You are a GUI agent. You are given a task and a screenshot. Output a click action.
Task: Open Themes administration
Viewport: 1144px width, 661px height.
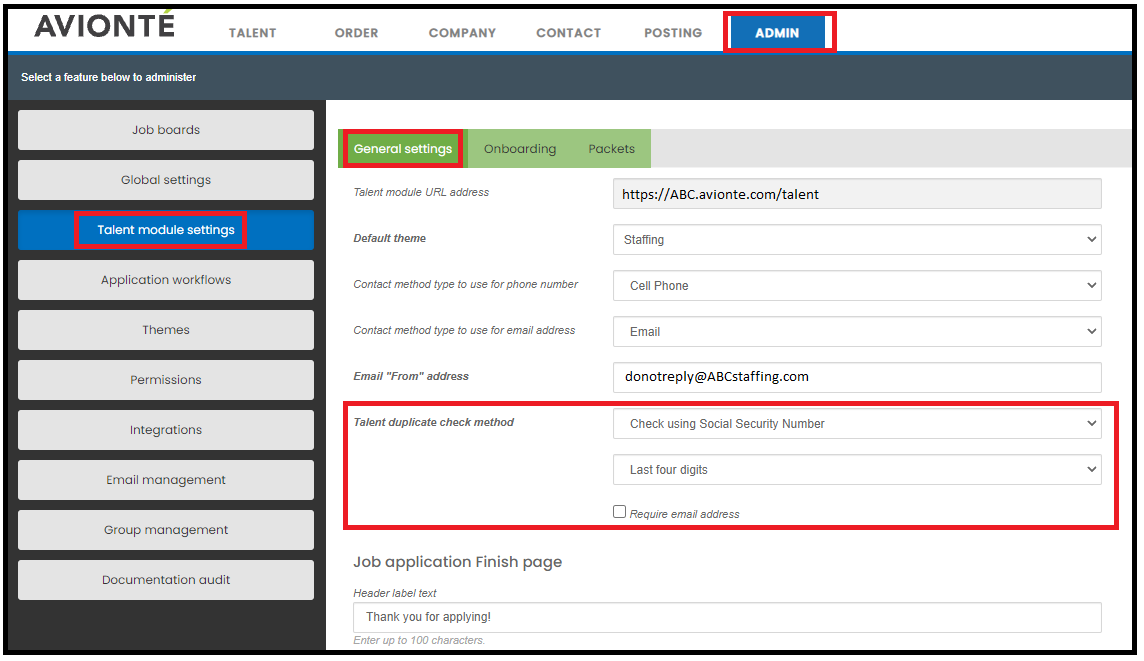166,330
